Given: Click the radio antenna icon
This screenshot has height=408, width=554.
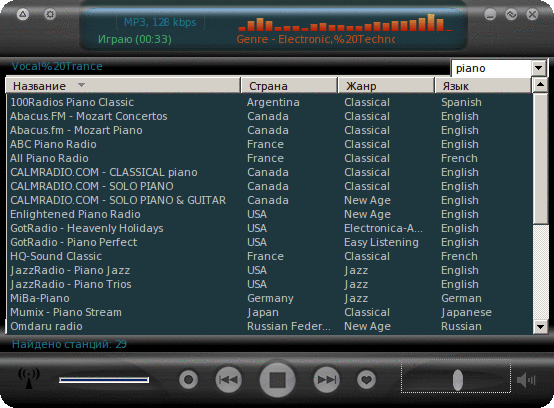Looking at the screenshot, I should [x=29, y=378].
